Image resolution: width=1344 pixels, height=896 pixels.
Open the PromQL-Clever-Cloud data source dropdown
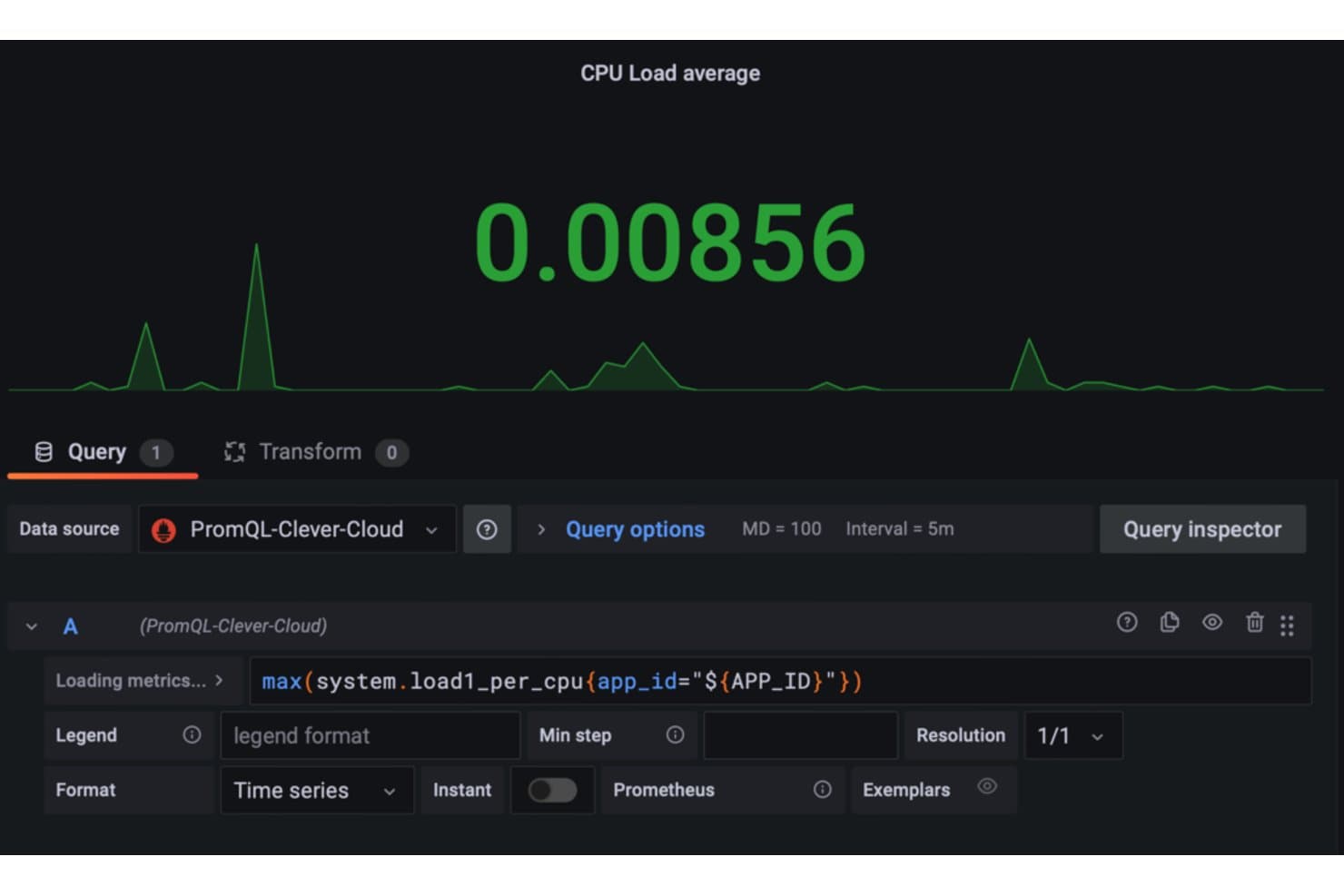(x=297, y=529)
